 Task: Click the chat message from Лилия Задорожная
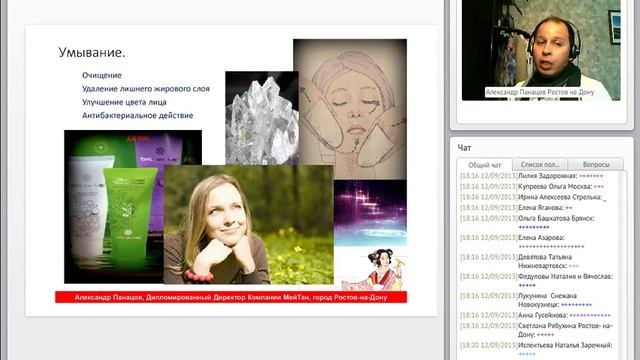[531, 176]
